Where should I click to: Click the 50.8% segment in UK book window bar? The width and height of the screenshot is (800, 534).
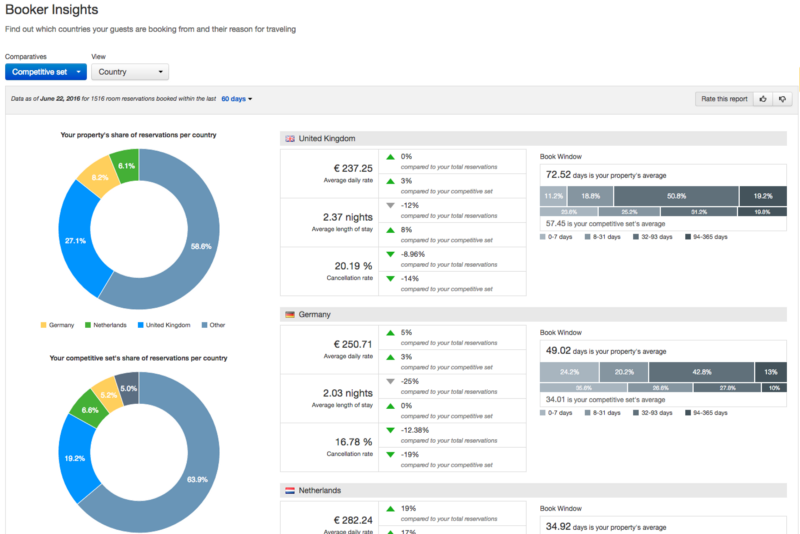click(x=676, y=196)
